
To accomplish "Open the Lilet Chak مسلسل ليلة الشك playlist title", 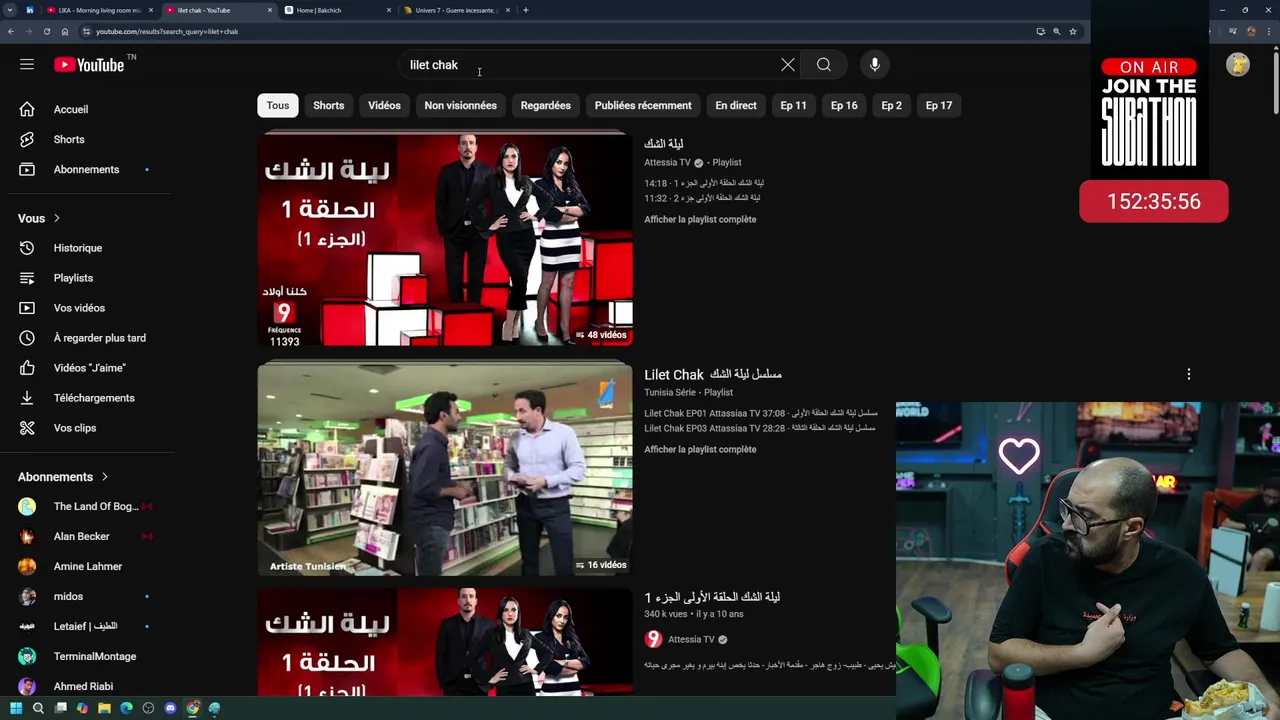I will (713, 374).
